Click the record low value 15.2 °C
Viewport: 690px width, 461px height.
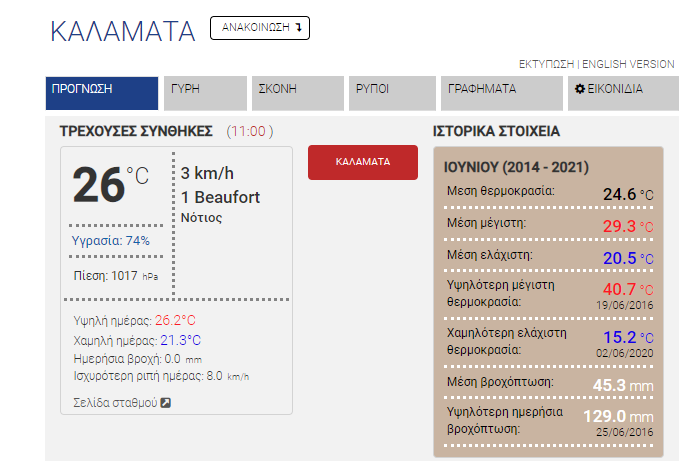coord(628,337)
